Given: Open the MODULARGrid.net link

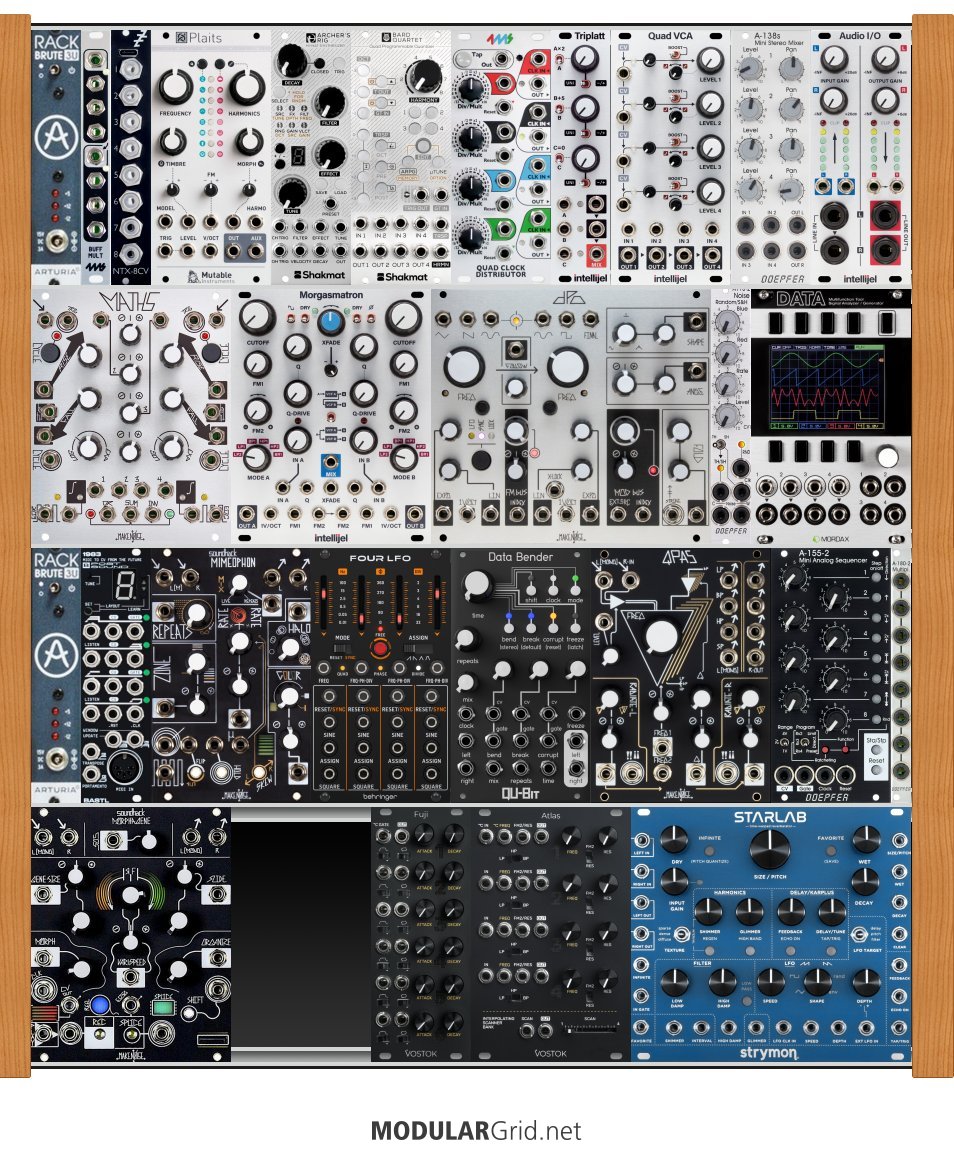Looking at the screenshot, I should pyautogui.click(x=476, y=1130).
